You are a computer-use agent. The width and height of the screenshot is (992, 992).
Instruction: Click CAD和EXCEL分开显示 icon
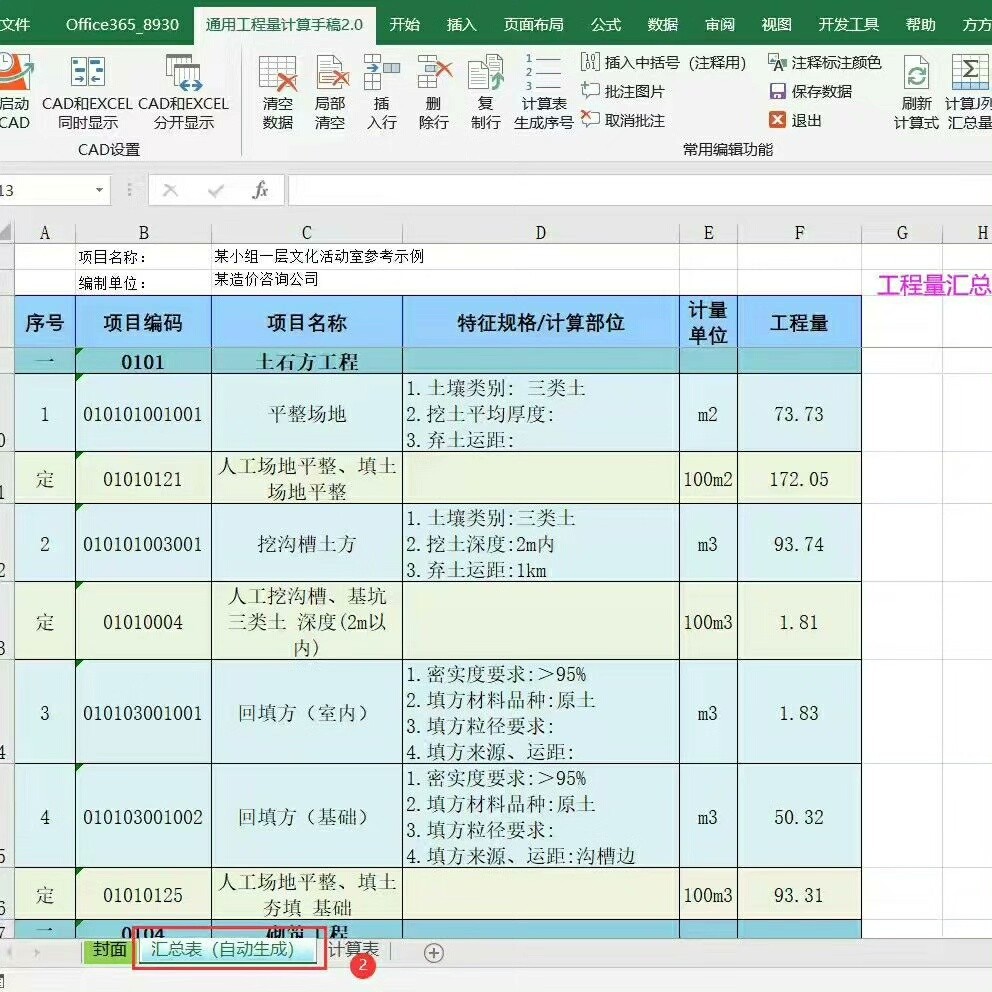coord(183,92)
